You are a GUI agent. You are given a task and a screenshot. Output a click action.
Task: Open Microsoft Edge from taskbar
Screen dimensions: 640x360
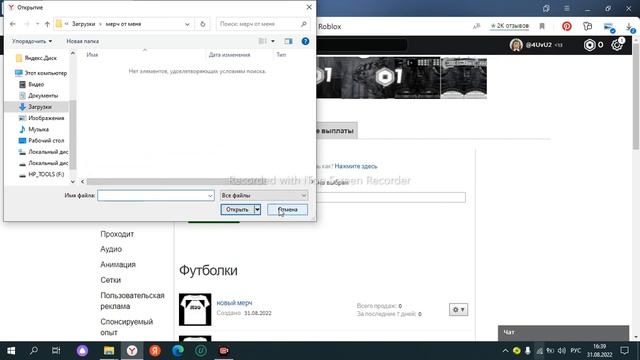point(178,351)
